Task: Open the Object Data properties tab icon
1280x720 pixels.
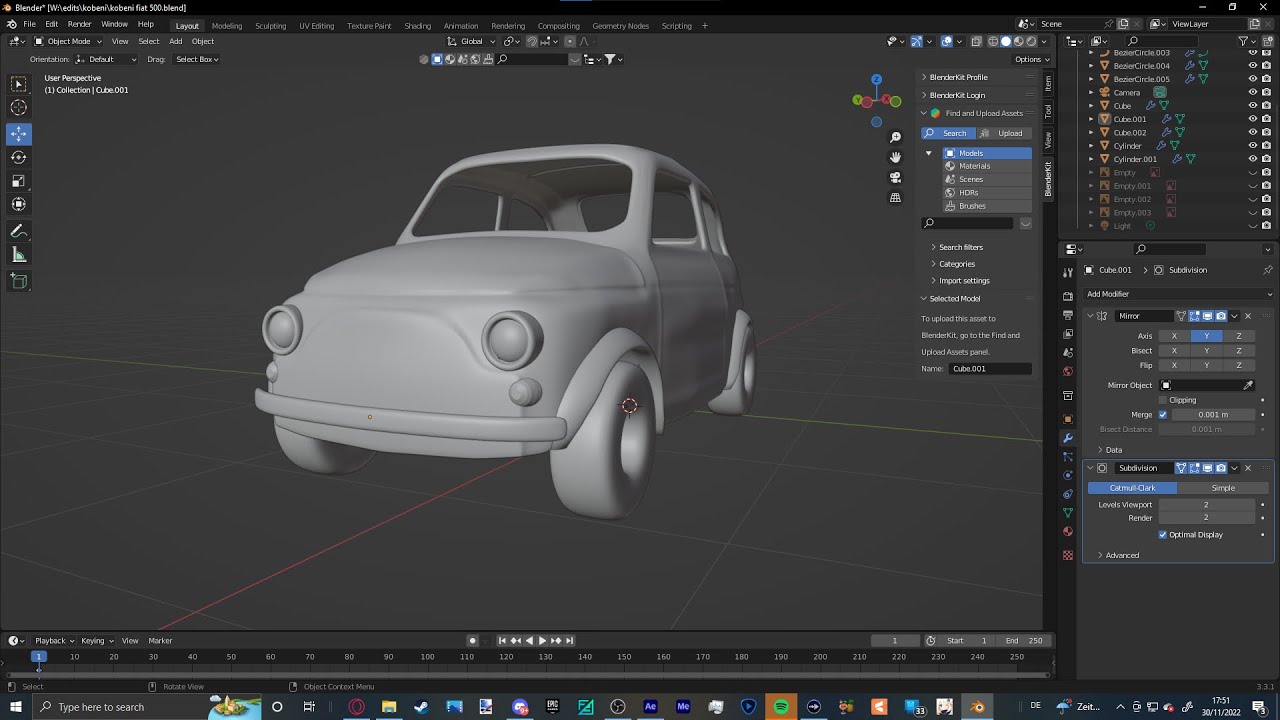Action: point(1068,512)
